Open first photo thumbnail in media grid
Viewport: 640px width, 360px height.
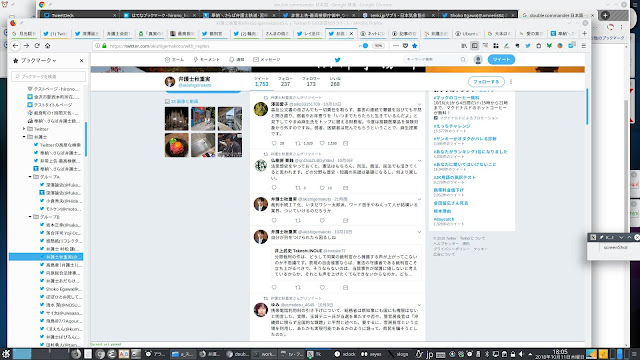click(x=177, y=118)
